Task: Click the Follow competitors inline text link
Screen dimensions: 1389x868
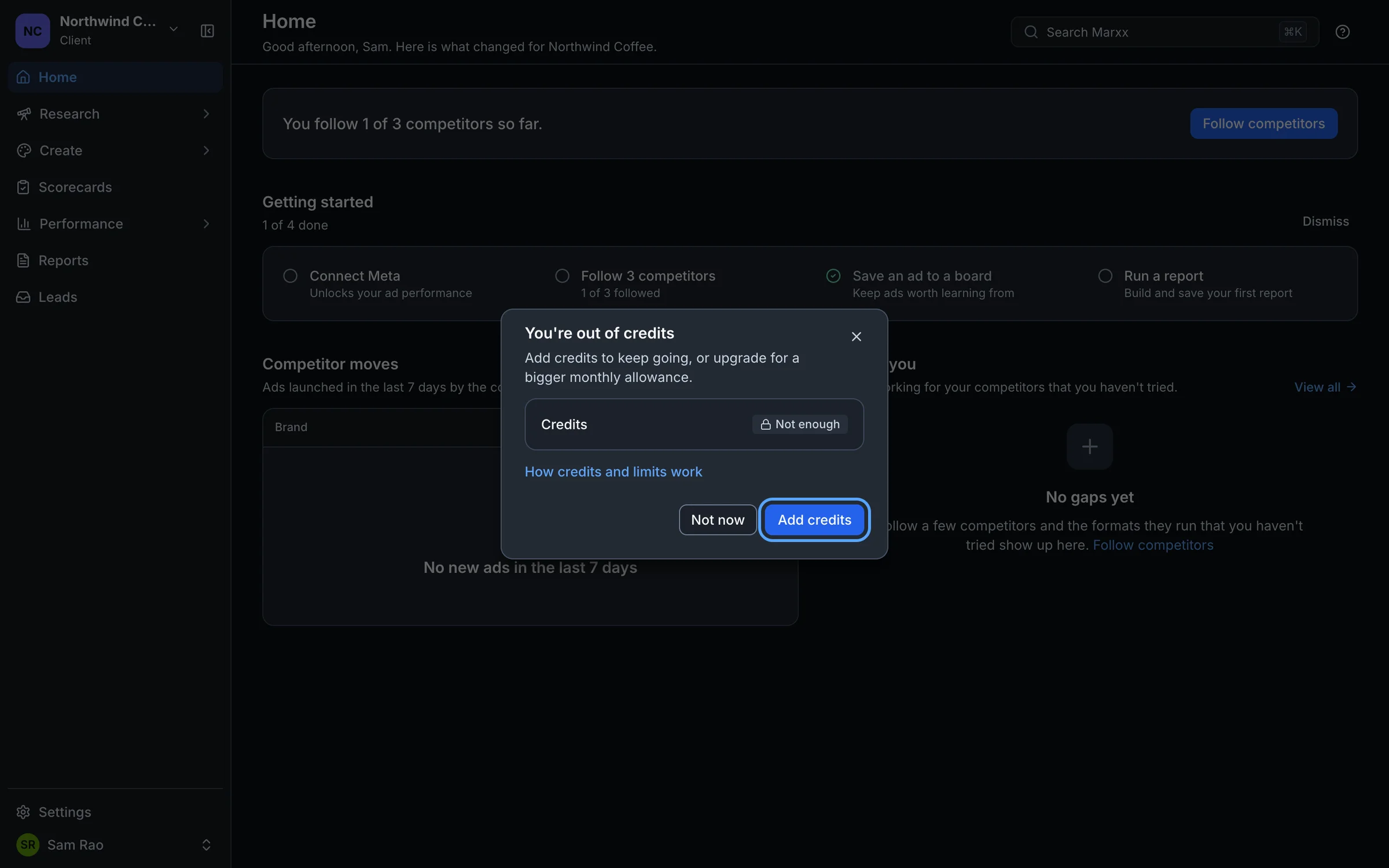Action: click(x=1153, y=545)
